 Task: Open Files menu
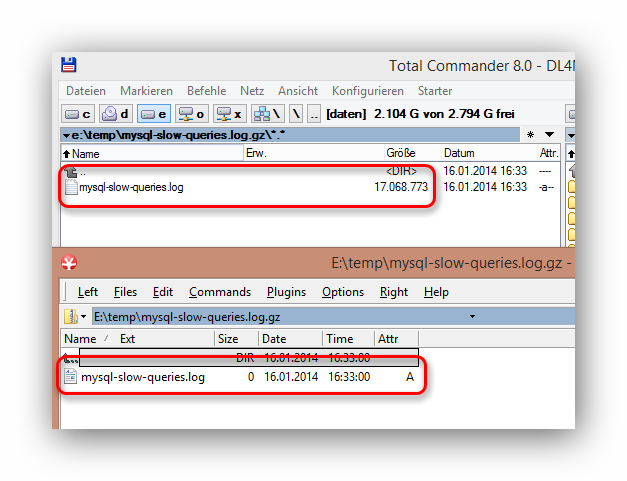click(125, 292)
